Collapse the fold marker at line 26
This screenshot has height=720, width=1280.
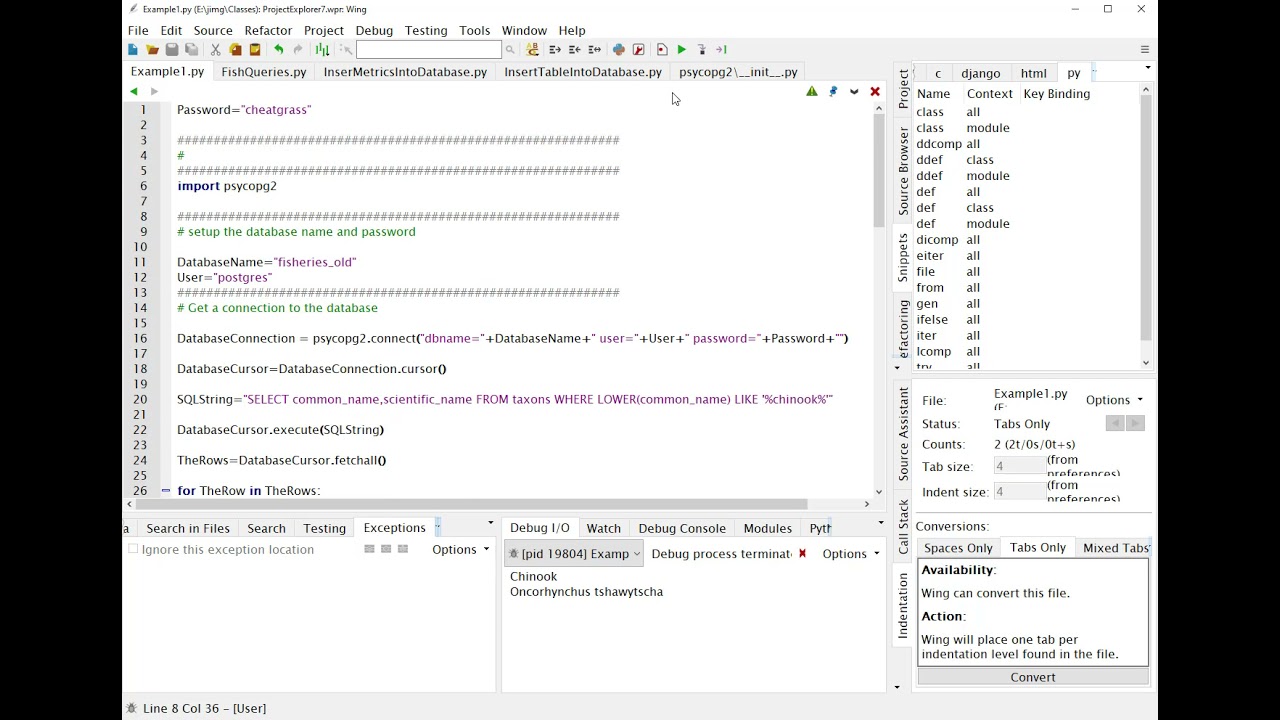(165, 491)
